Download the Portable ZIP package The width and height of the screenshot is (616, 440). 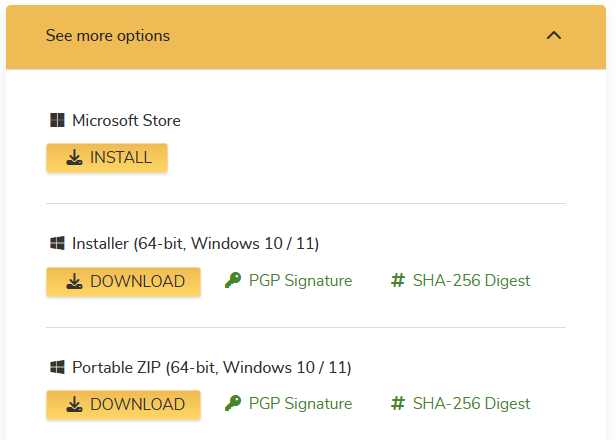[124, 405]
